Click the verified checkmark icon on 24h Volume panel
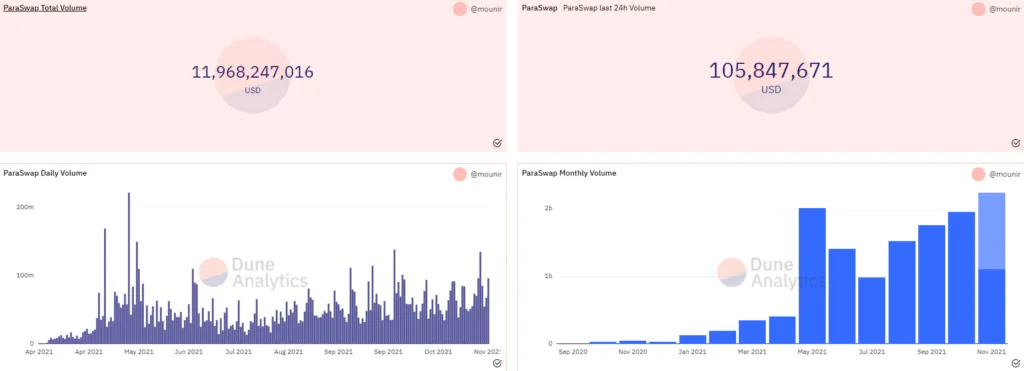 (1015, 143)
